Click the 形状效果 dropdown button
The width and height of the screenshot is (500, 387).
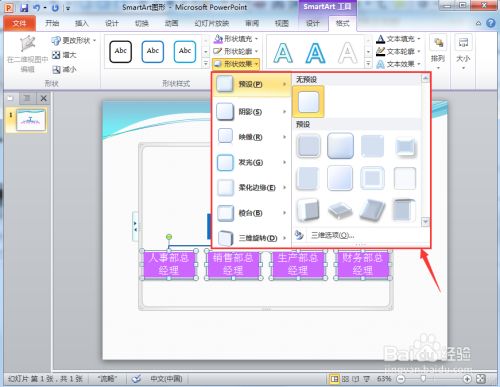pyautogui.click(x=236, y=64)
